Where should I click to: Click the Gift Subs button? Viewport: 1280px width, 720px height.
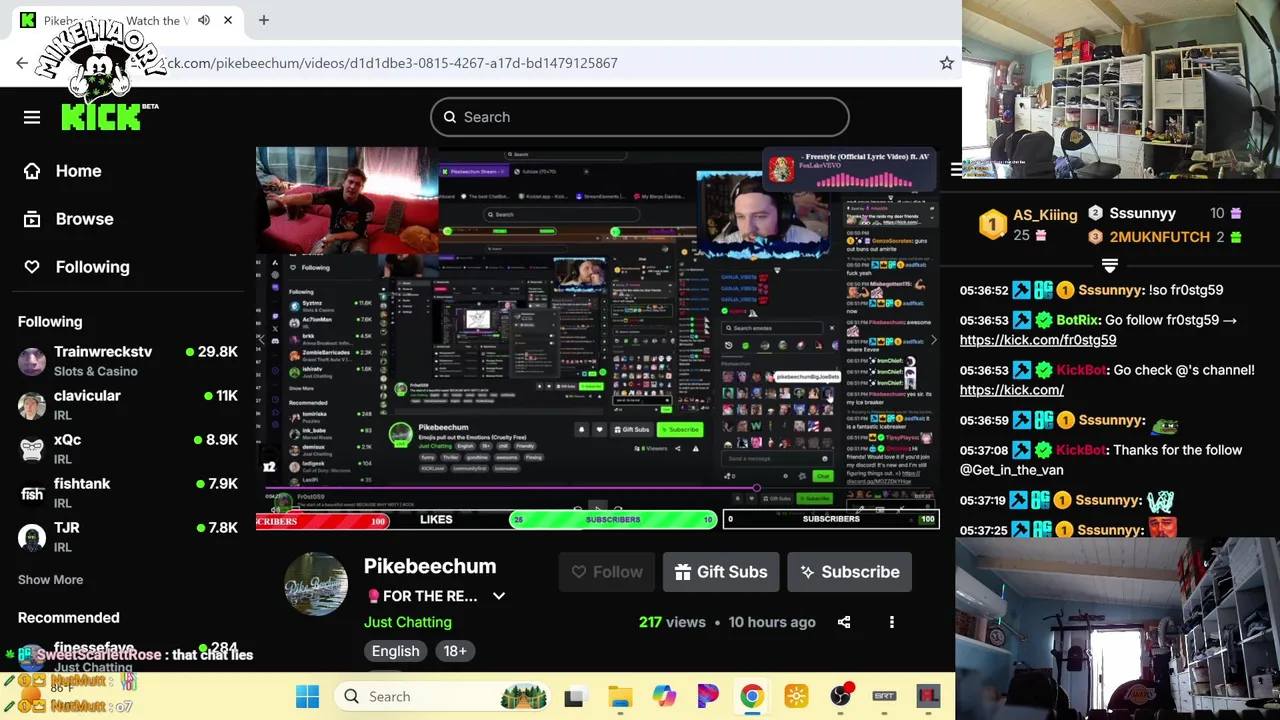pos(721,572)
